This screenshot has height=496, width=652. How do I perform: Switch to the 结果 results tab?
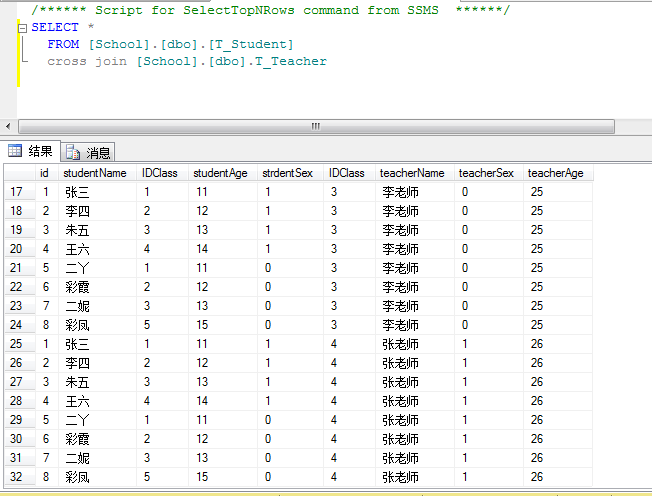(x=30, y=151)
